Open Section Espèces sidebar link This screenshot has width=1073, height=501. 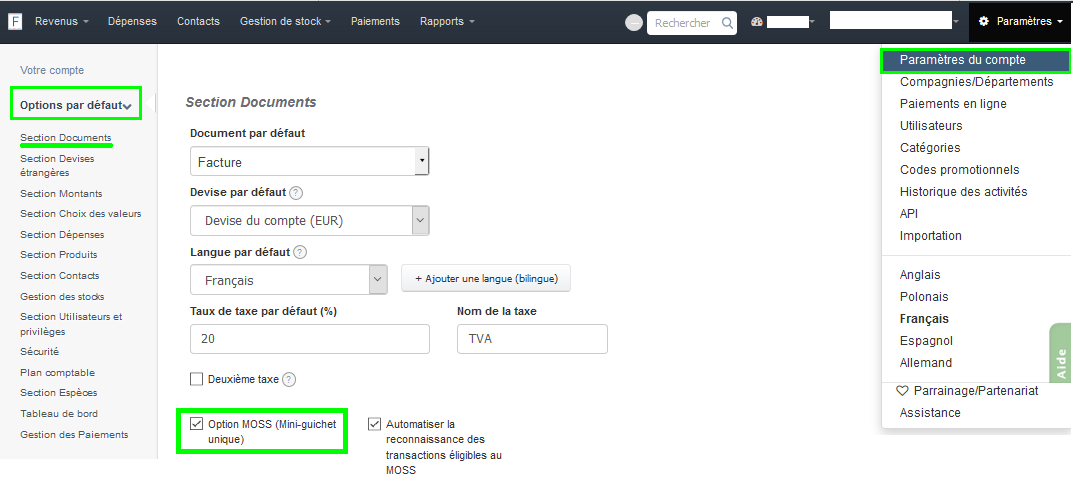click(x=59, y=393)
